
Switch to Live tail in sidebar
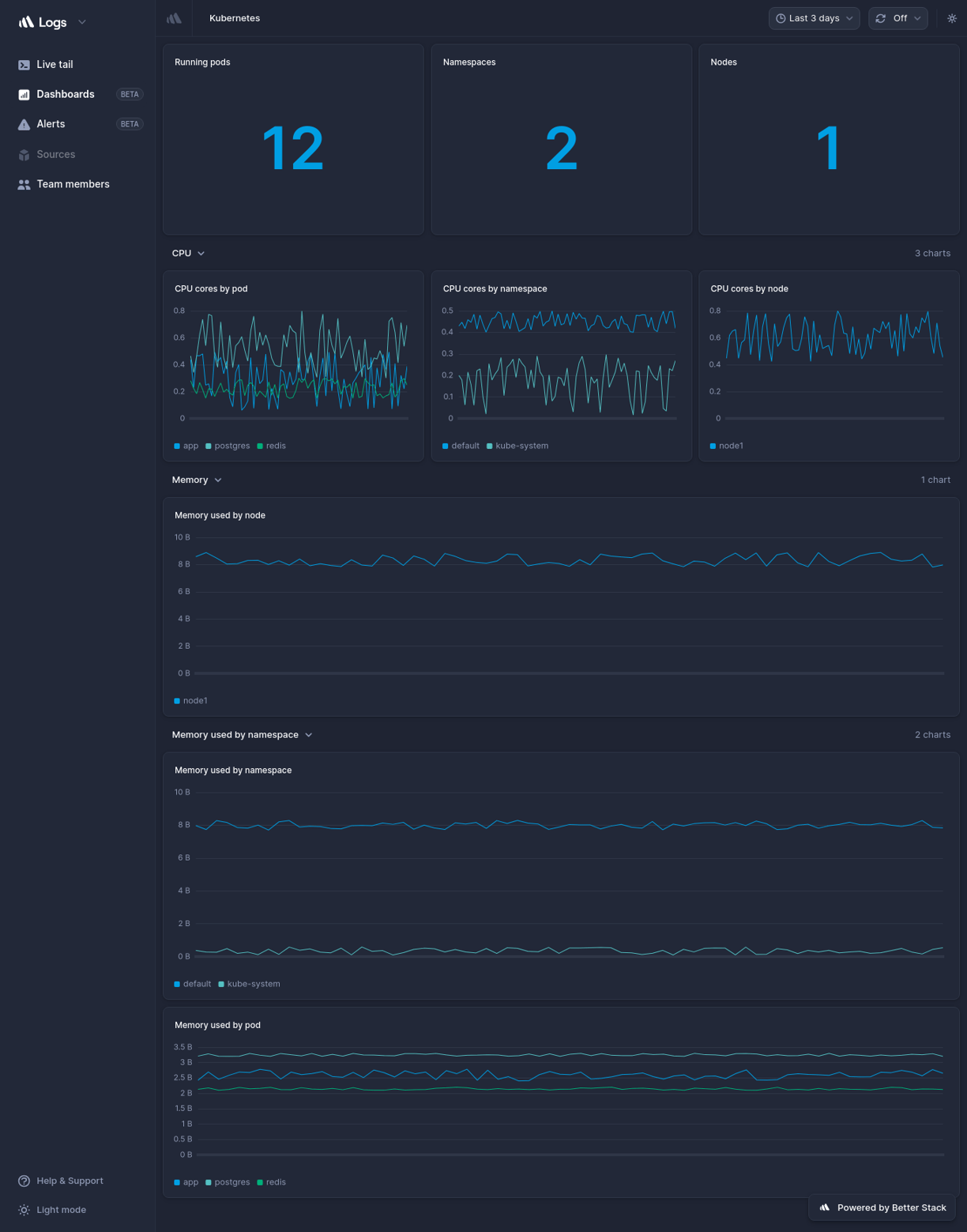click(x=55, y=64)
